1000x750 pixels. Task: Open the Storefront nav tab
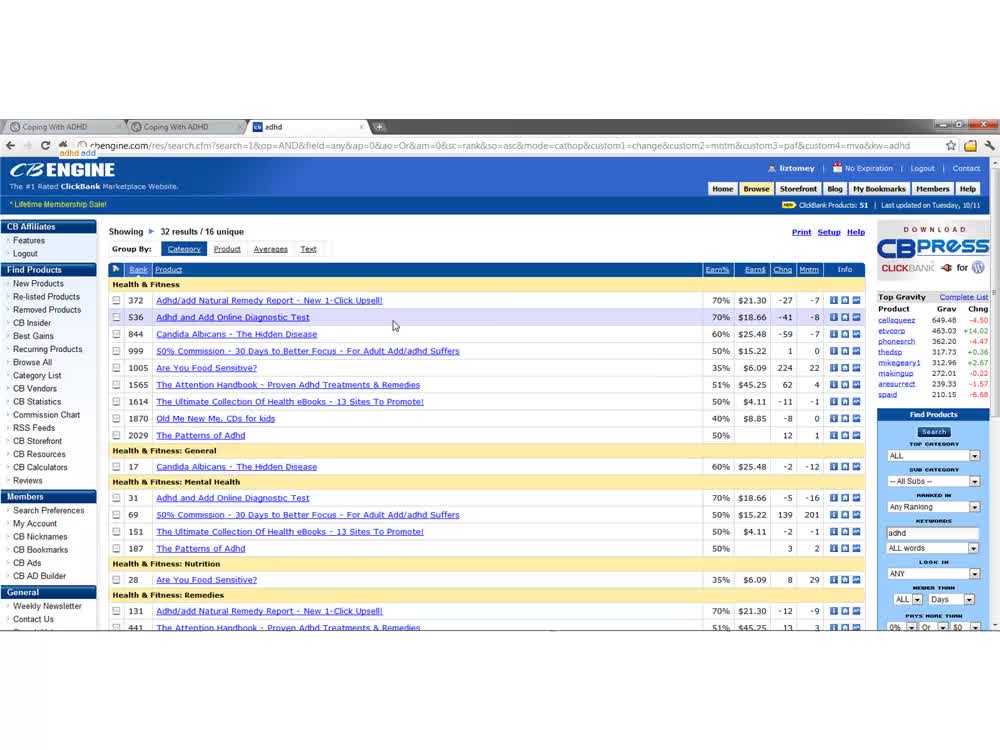[x=798, y=189]
